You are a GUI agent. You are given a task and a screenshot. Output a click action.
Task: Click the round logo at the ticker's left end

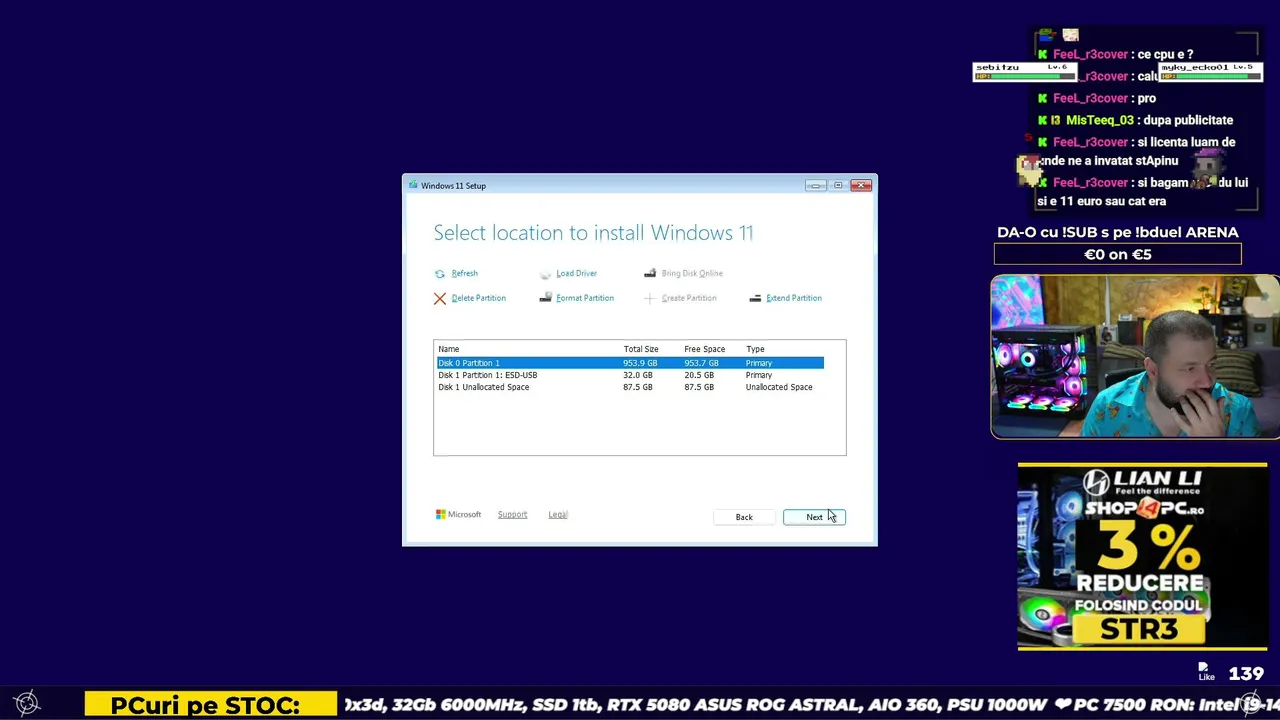pos(27,703)
